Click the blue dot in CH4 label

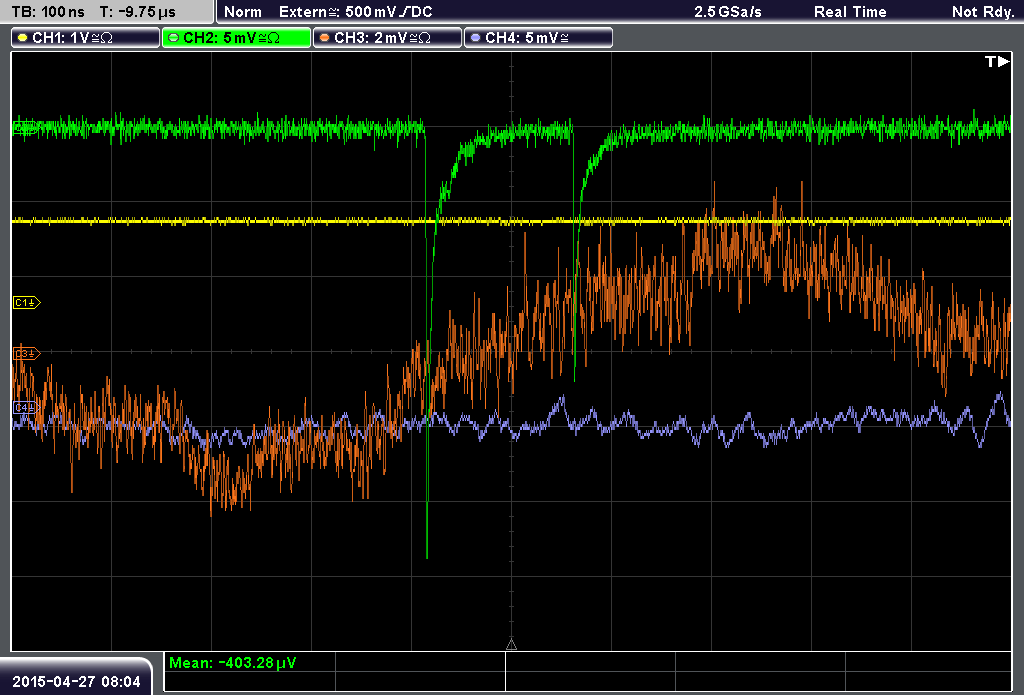tap(475, 38)
